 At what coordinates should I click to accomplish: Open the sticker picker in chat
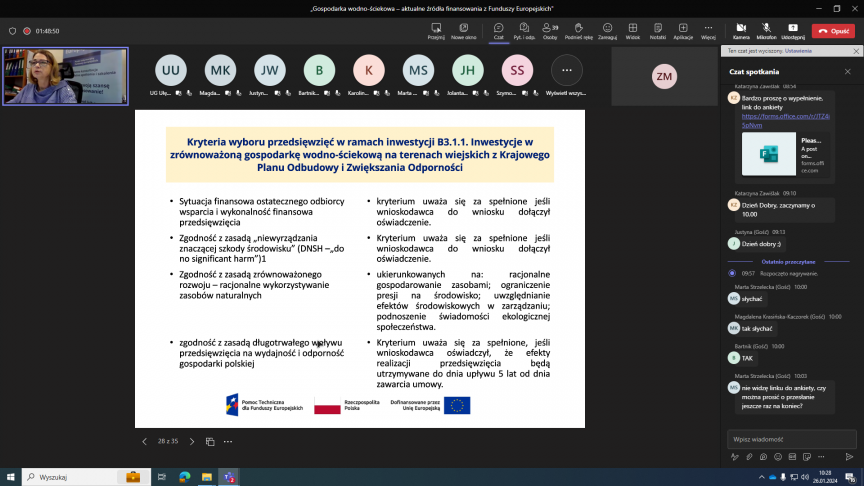(807, 457)
